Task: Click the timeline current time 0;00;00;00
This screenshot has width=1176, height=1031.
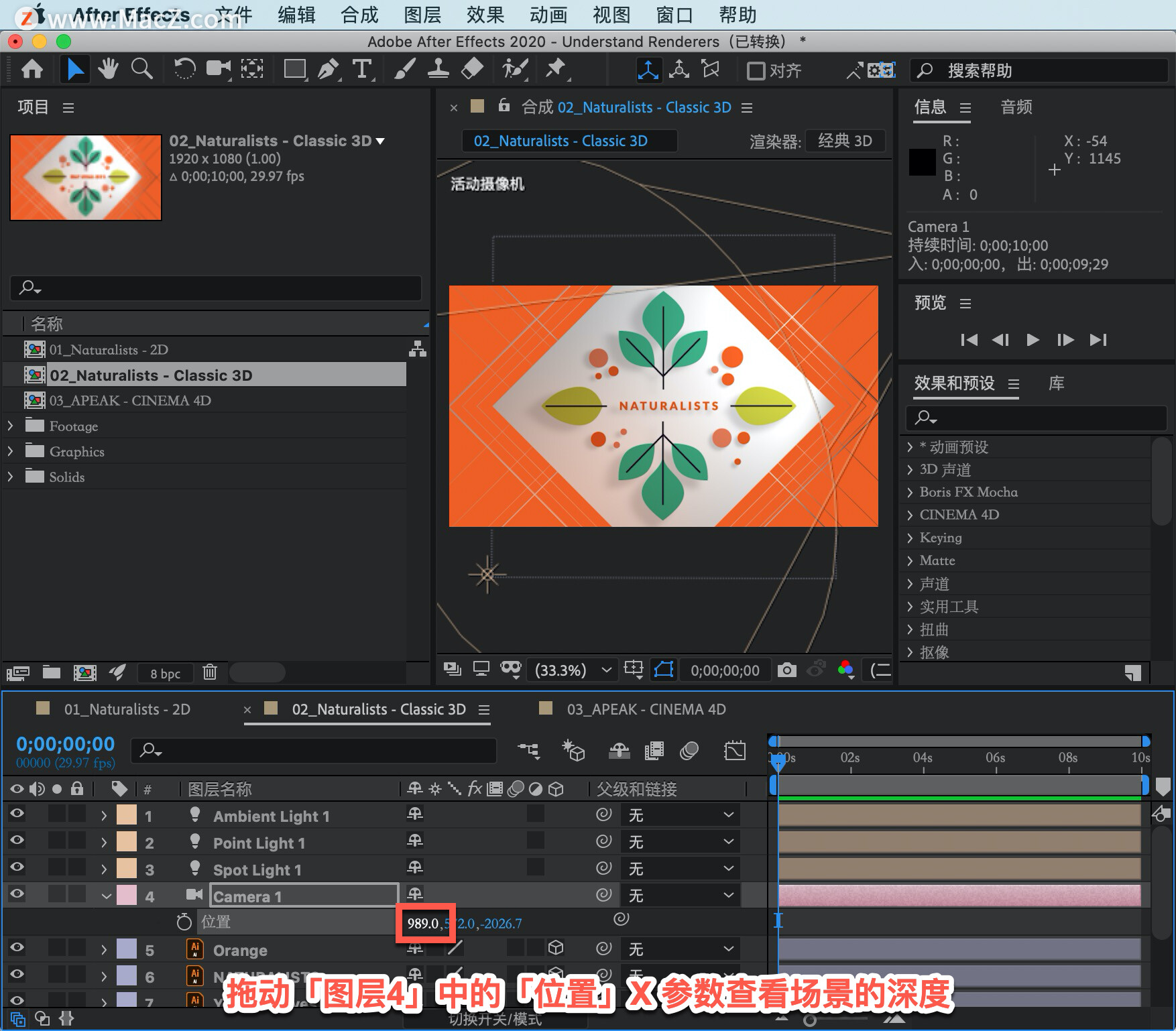Action: click(66, 744)
